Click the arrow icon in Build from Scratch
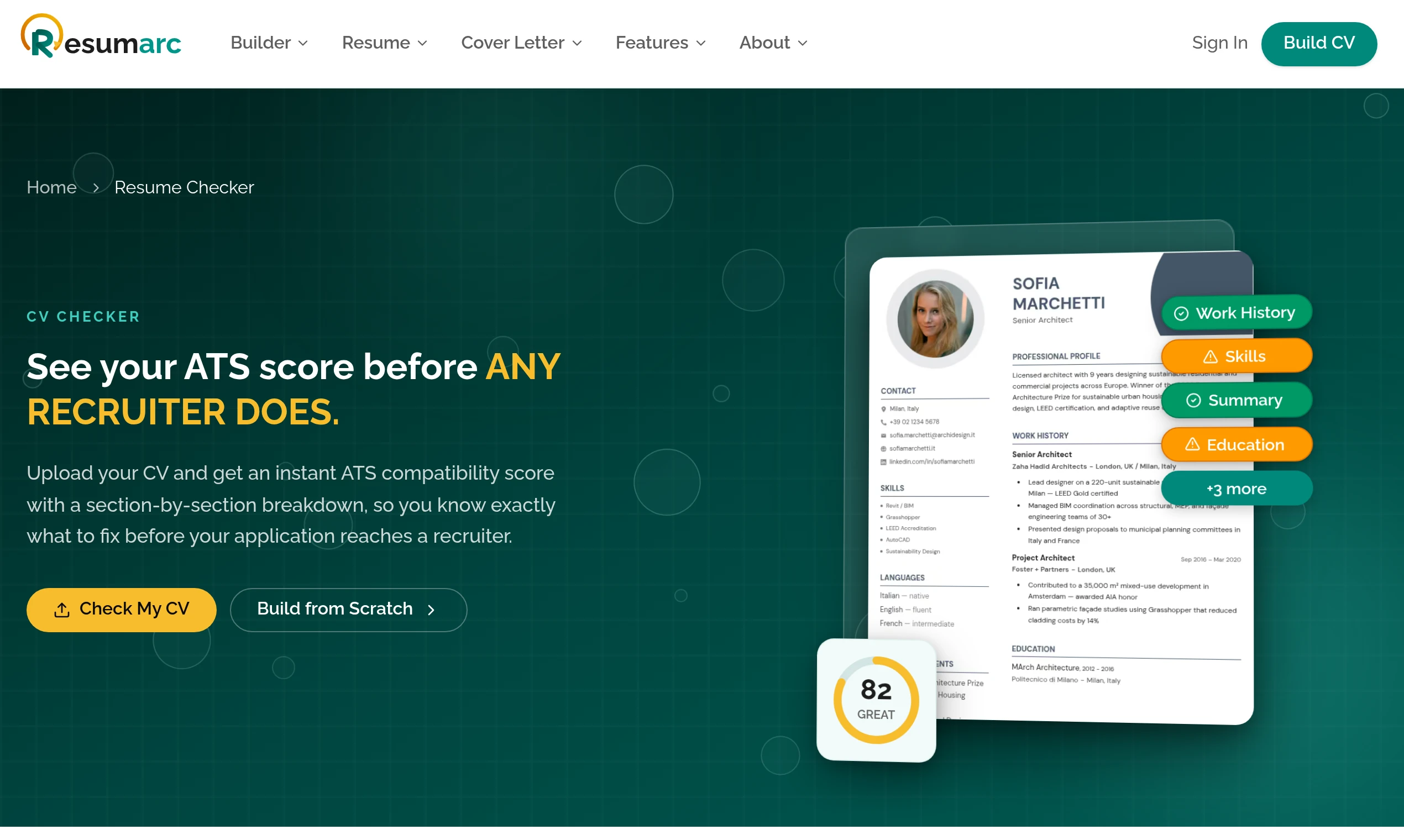Viewport: 1404px width, 840px height. point(431,610)
